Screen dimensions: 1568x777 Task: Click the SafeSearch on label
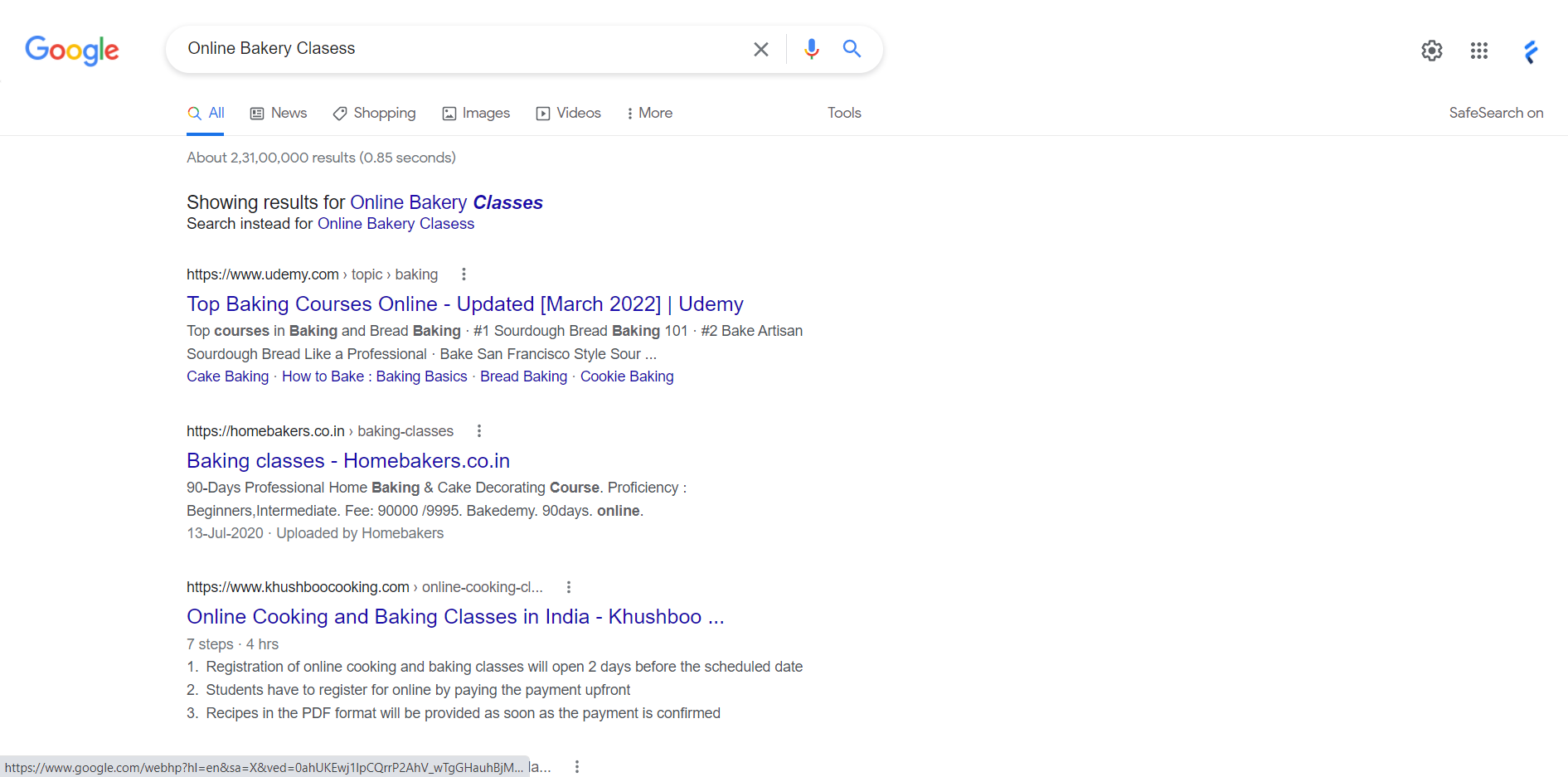[x=1496, y=113]
